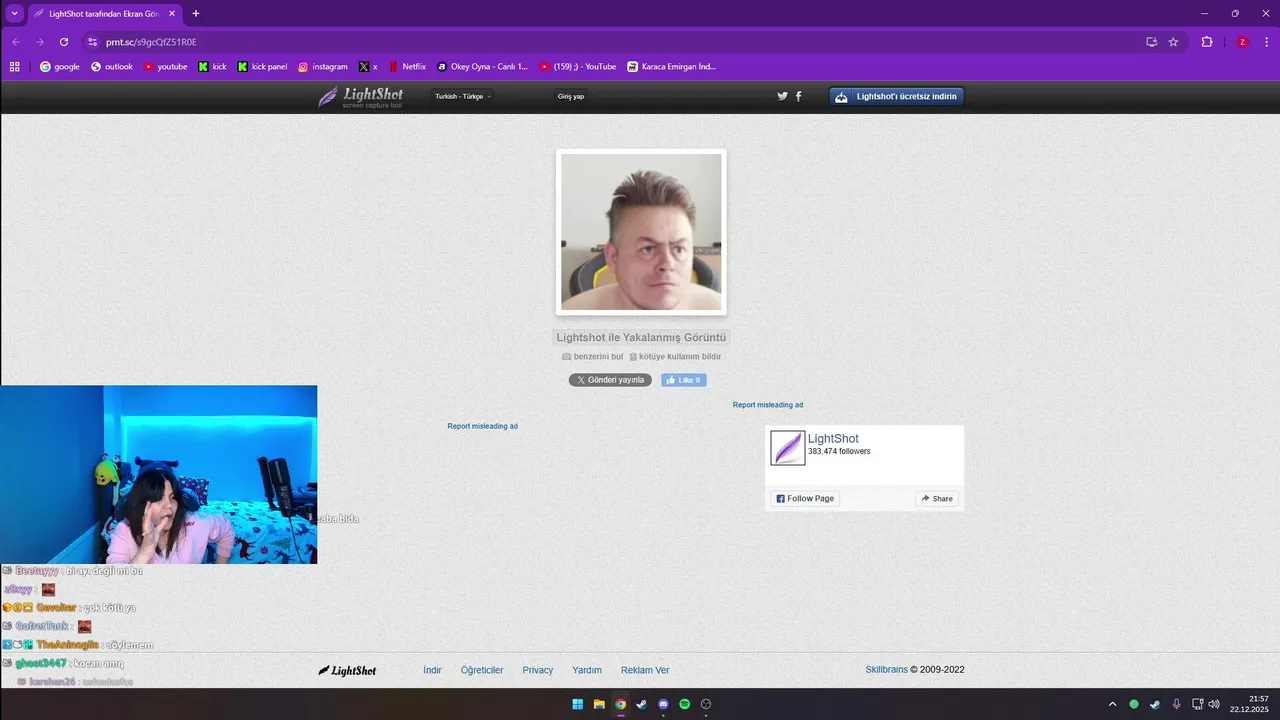The height and width of the screenshot is (720, 1280).
Task: Click the microphone icon in system tray
Action: tap(1176, 704)
